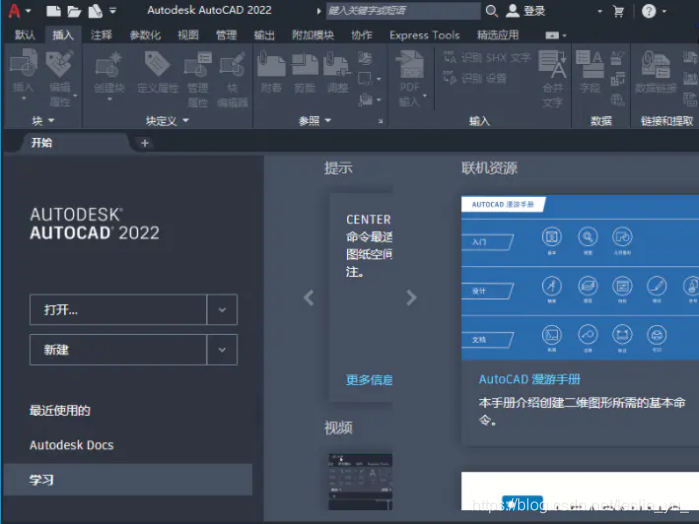This screenshot has height=524, width=699.
Task: Click the 合并文字 combine text icon
Action: tap(552, 73)
